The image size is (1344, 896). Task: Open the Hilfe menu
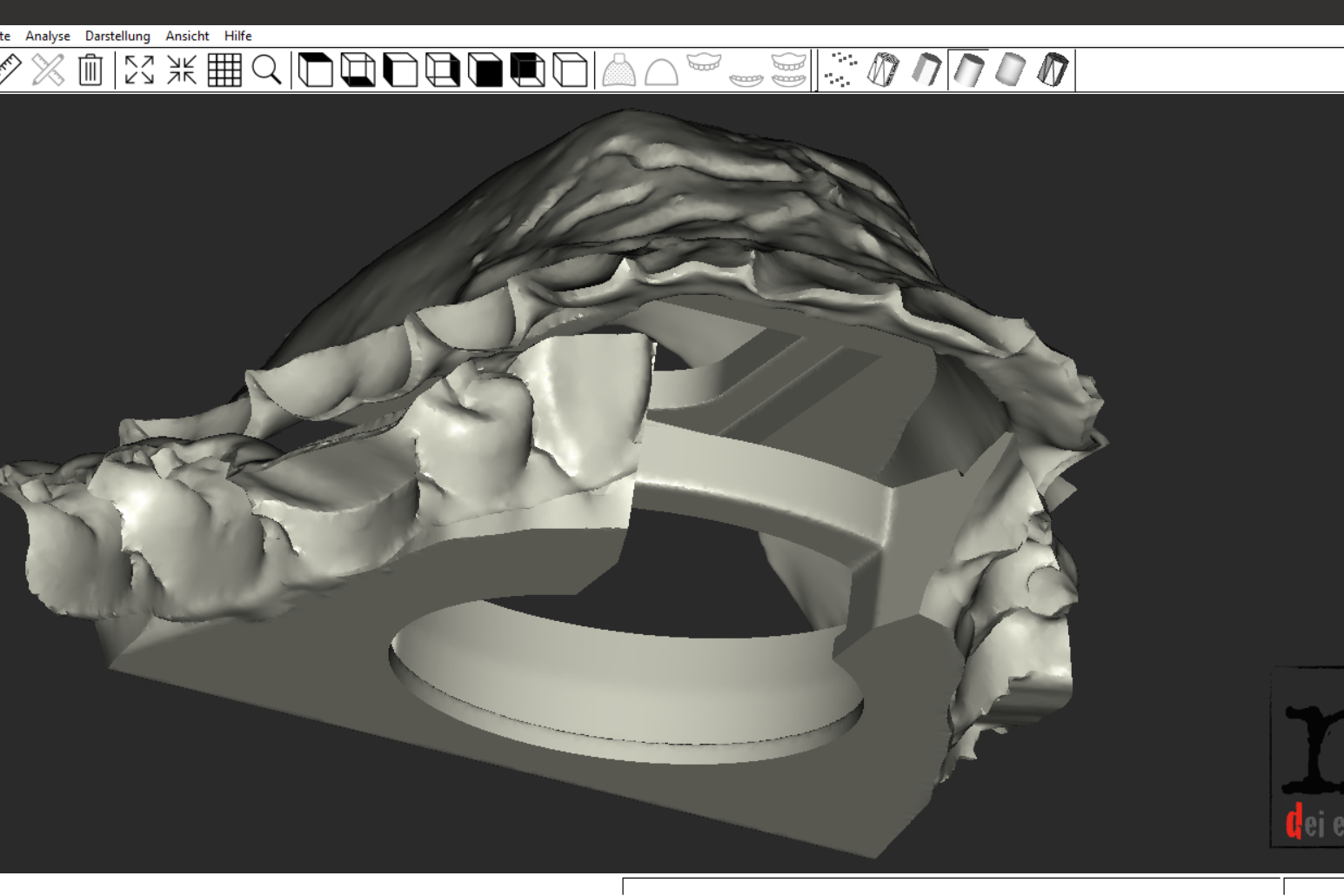point(237,36)
